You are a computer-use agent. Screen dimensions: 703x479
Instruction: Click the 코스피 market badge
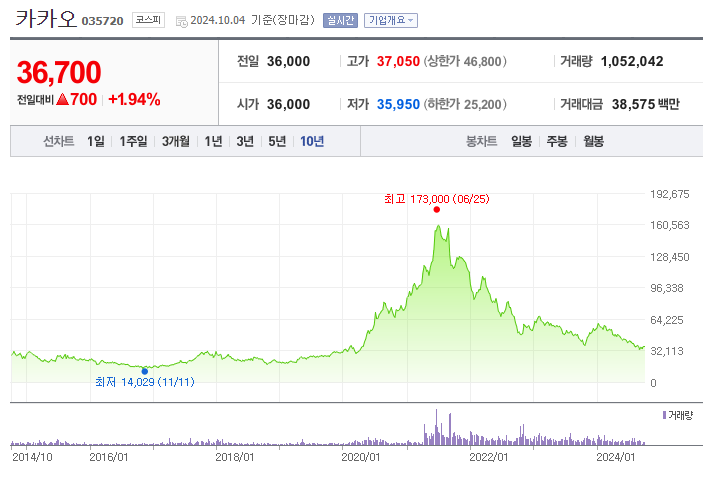[148, 20]
